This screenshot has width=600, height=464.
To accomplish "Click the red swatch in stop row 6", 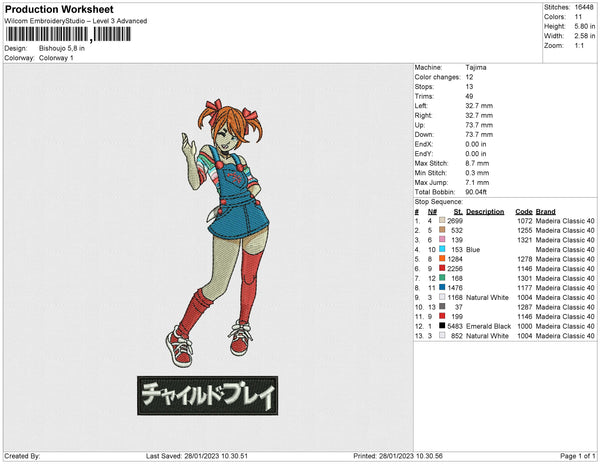I will click(x=442, y=268).
